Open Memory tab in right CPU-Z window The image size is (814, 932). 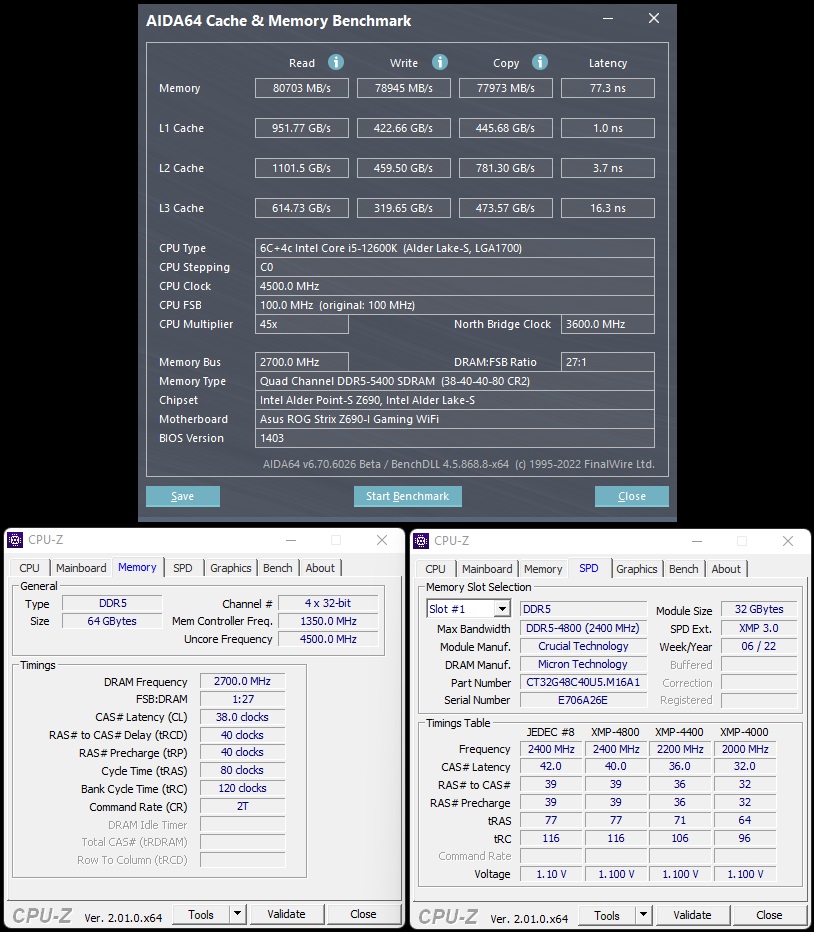tap(543, 569)
